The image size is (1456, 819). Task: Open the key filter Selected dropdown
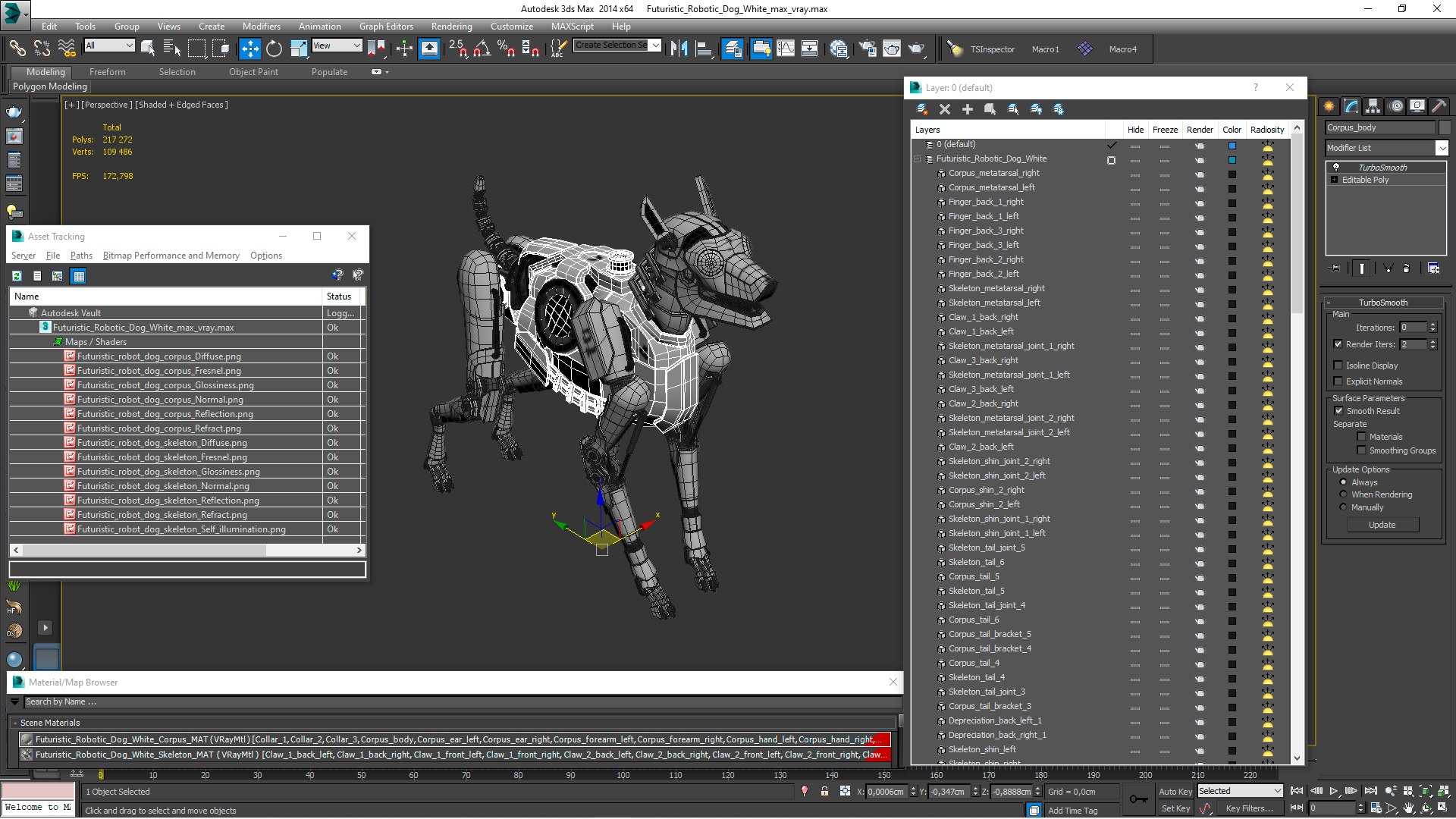click(1240, 791)
